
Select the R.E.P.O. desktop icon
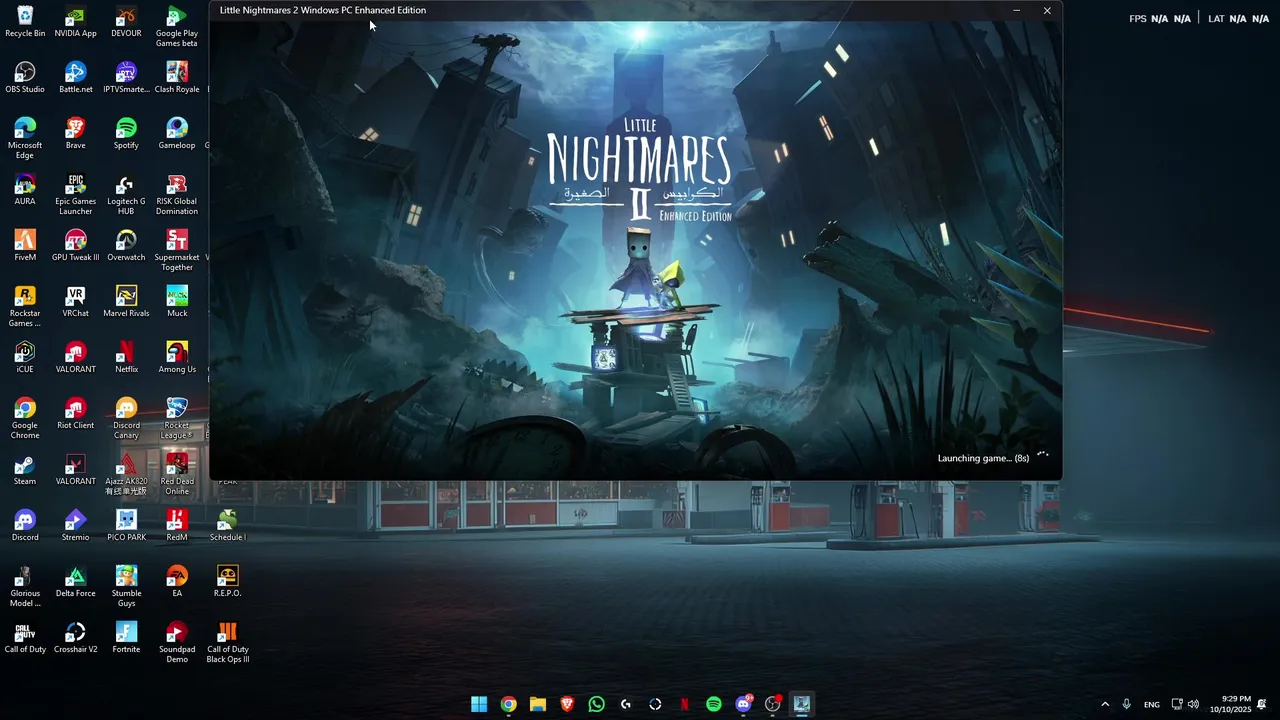pyautogui.click(x=228, y=582)
